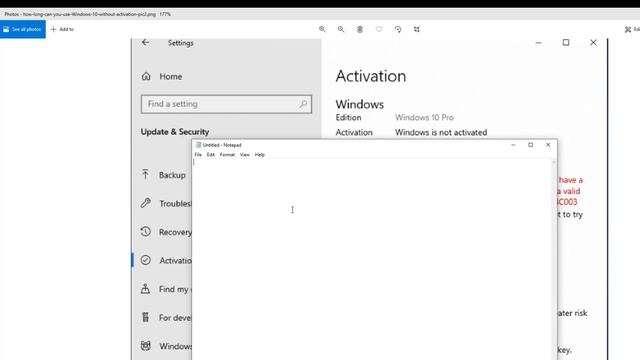Click the Edition label
This screenshot has width=640, height=360.
348,118
